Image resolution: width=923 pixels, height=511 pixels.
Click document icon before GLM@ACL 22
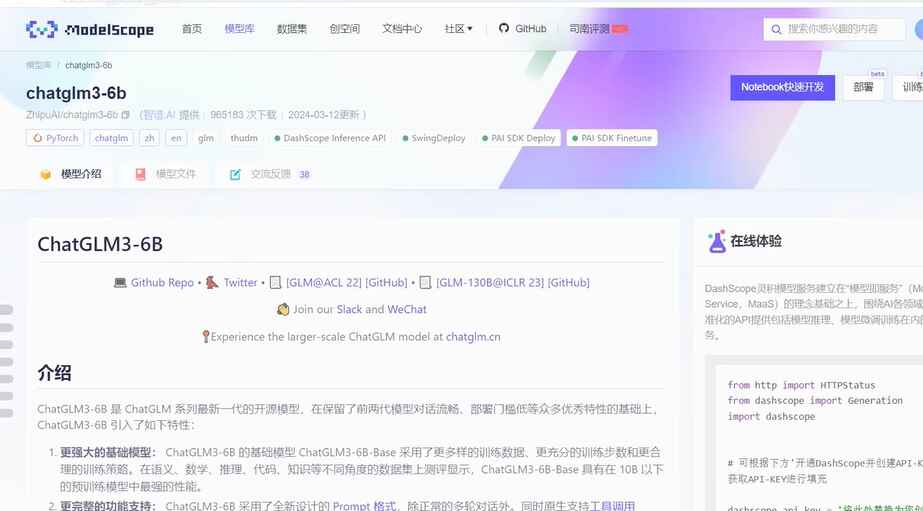click(275, 283)
